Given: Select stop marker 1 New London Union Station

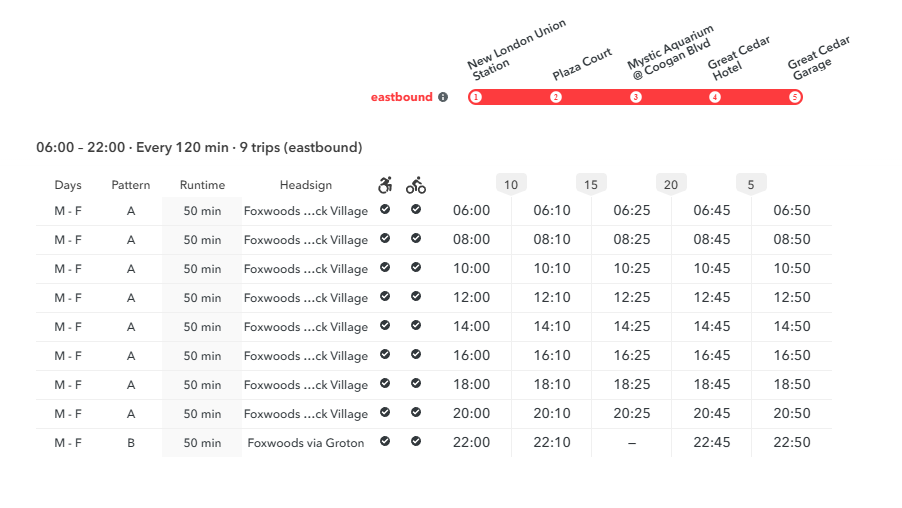Looking at the screenshot, I should 476,97.
